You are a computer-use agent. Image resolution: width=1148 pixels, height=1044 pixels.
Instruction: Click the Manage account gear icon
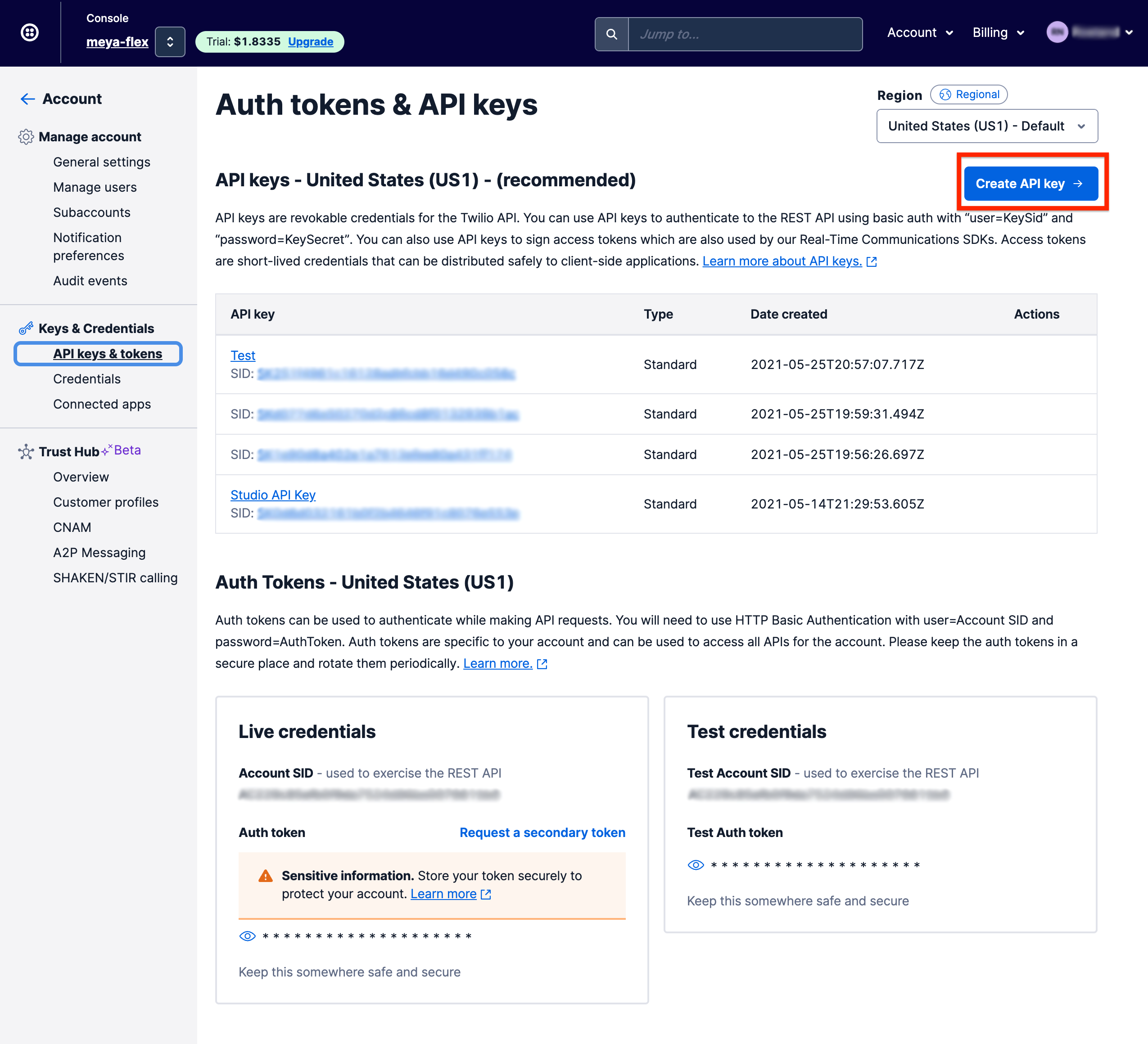click(x=26, y=137)
